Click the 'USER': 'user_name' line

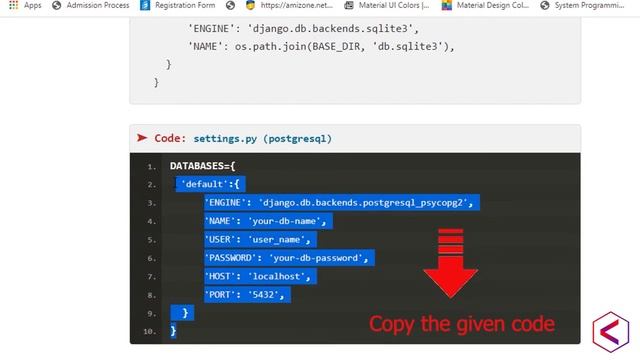point(260,240)
